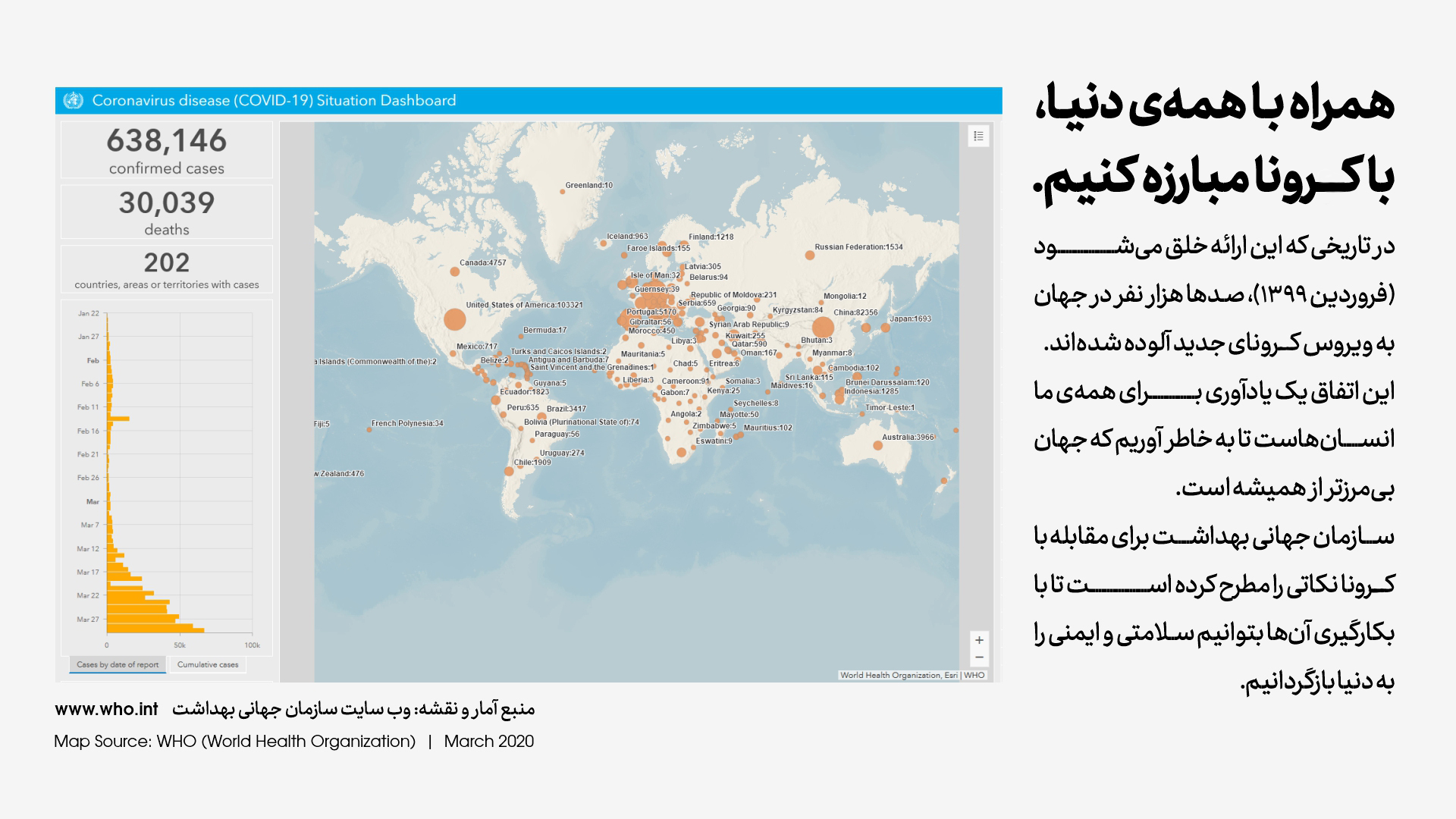
Task: Click the United States case bubble
Action: click(x=454, y=319)
